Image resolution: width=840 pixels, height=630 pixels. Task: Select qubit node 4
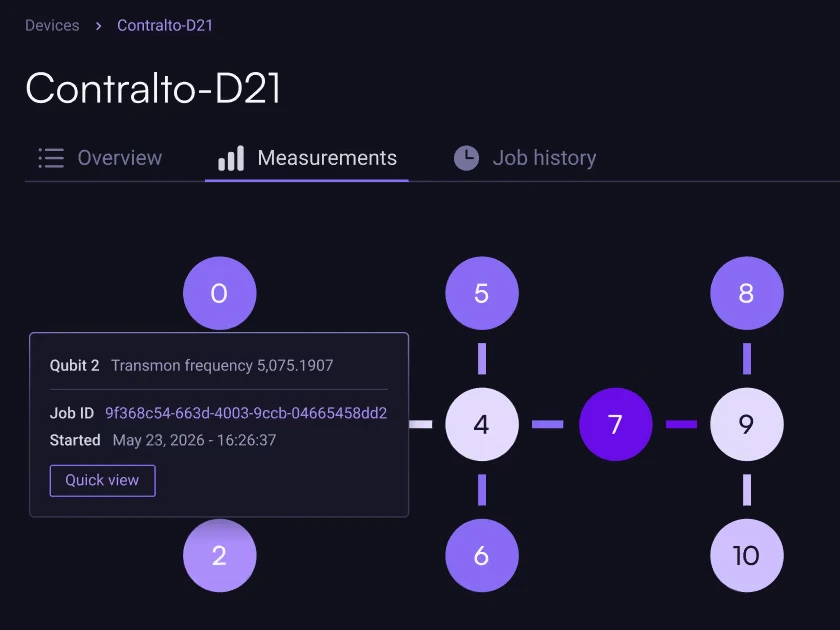point(482,424)
